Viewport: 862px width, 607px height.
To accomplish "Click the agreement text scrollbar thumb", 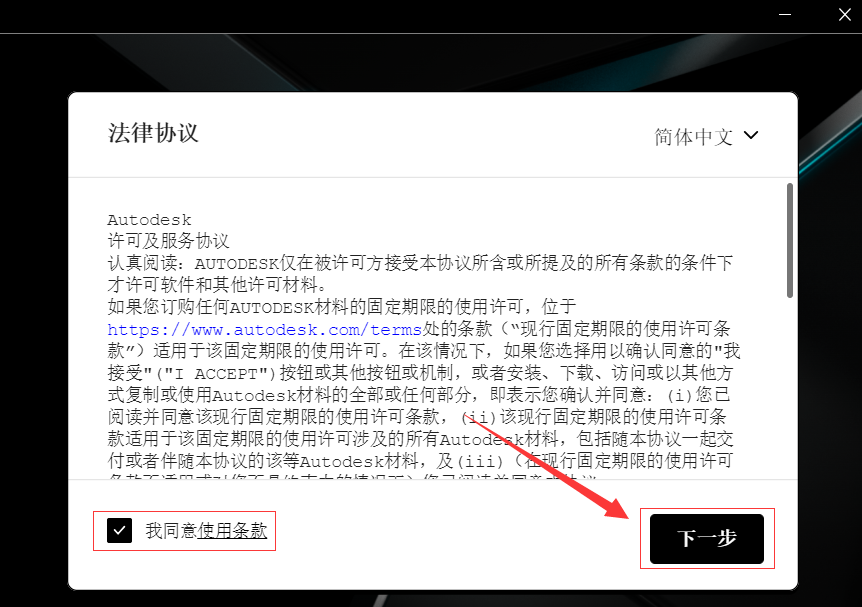I will pos(790,240).
